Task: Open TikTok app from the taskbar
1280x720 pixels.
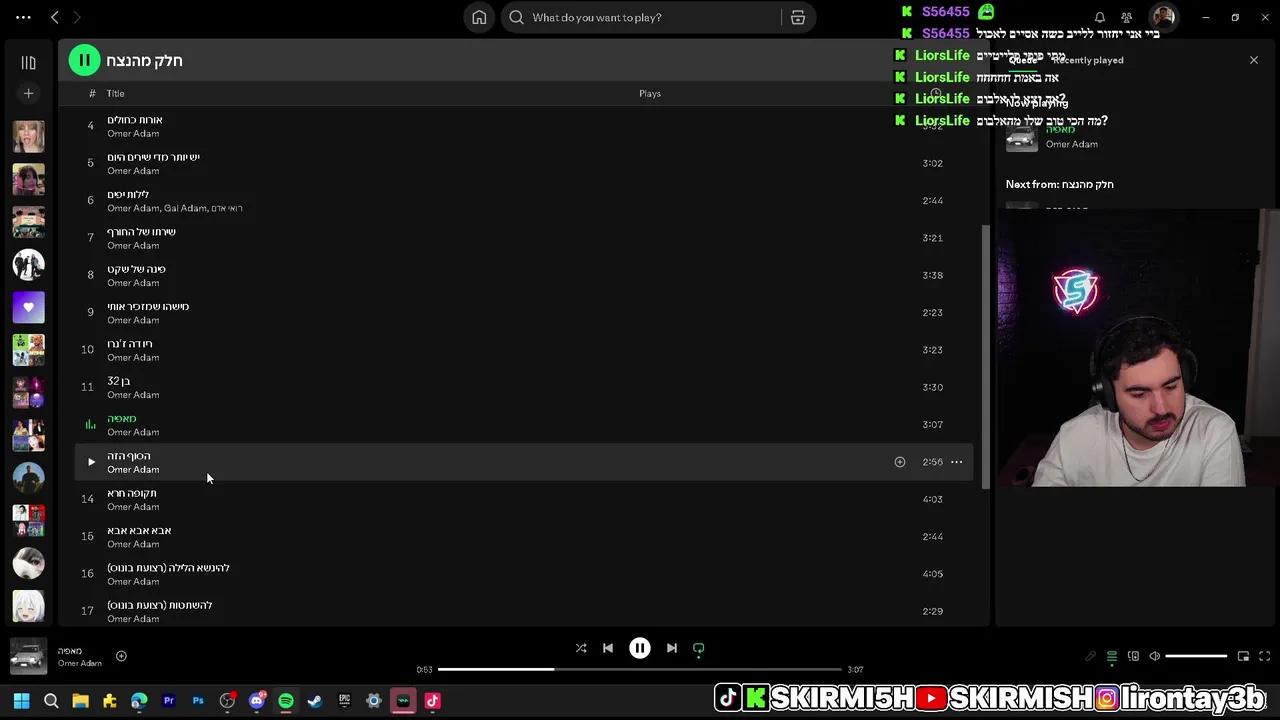Action: [432, 701]
